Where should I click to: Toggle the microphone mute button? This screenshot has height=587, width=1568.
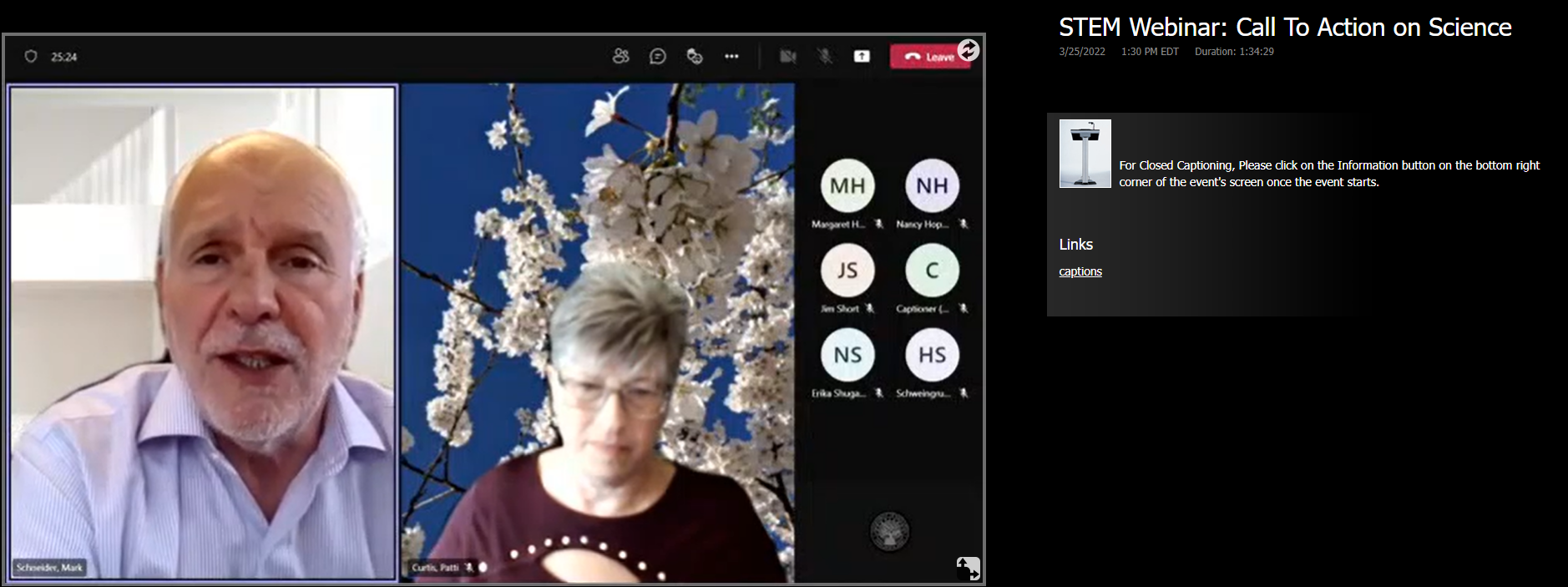825,56
